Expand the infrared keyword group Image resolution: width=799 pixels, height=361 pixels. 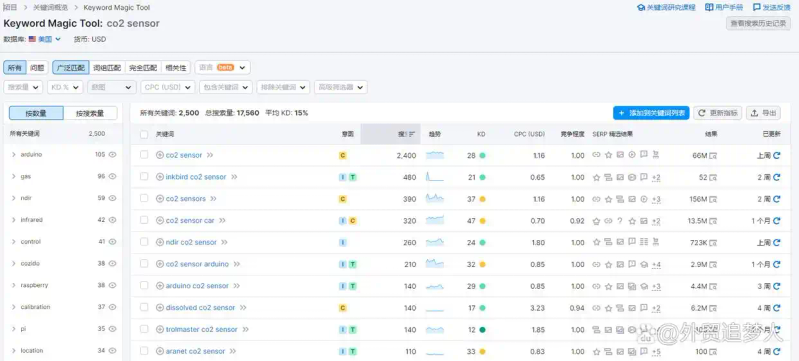[14, 220]
